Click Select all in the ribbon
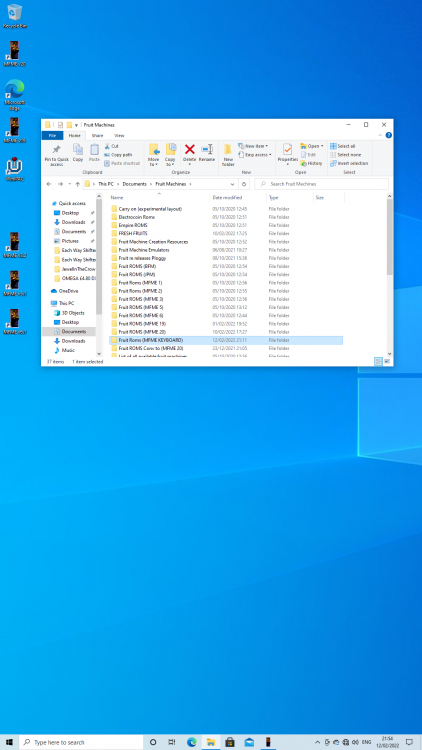 point(343,146)
